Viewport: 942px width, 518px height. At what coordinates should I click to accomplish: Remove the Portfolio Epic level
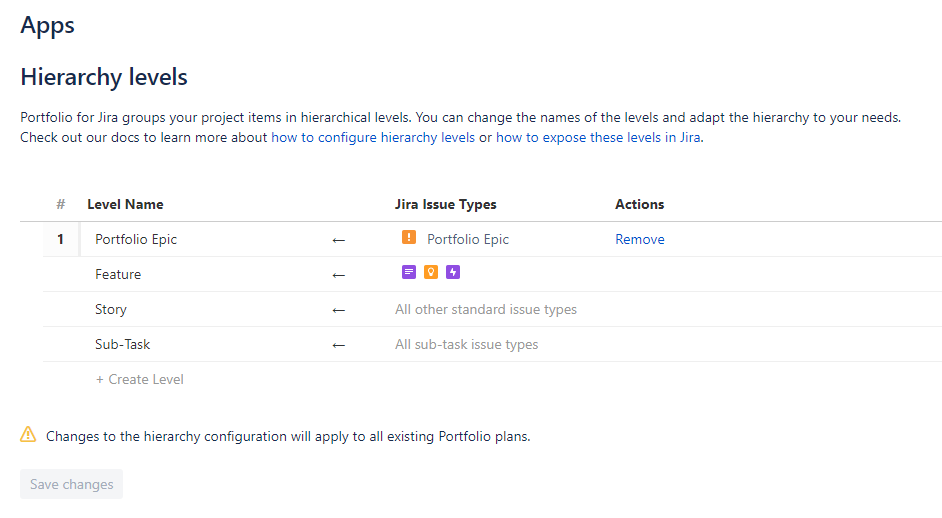point(640,239)
